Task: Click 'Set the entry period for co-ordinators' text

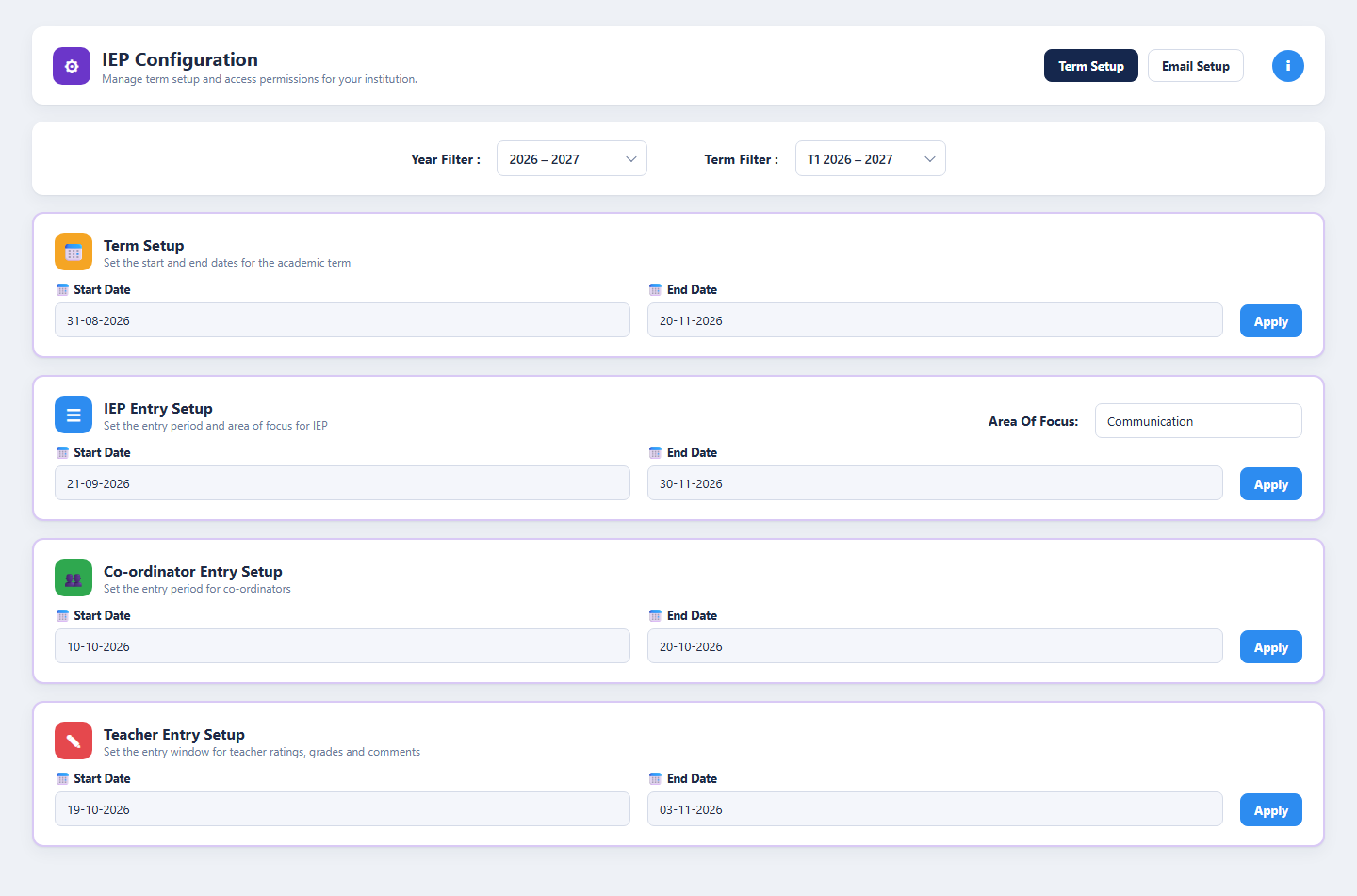Action: [x=197, y=589]
